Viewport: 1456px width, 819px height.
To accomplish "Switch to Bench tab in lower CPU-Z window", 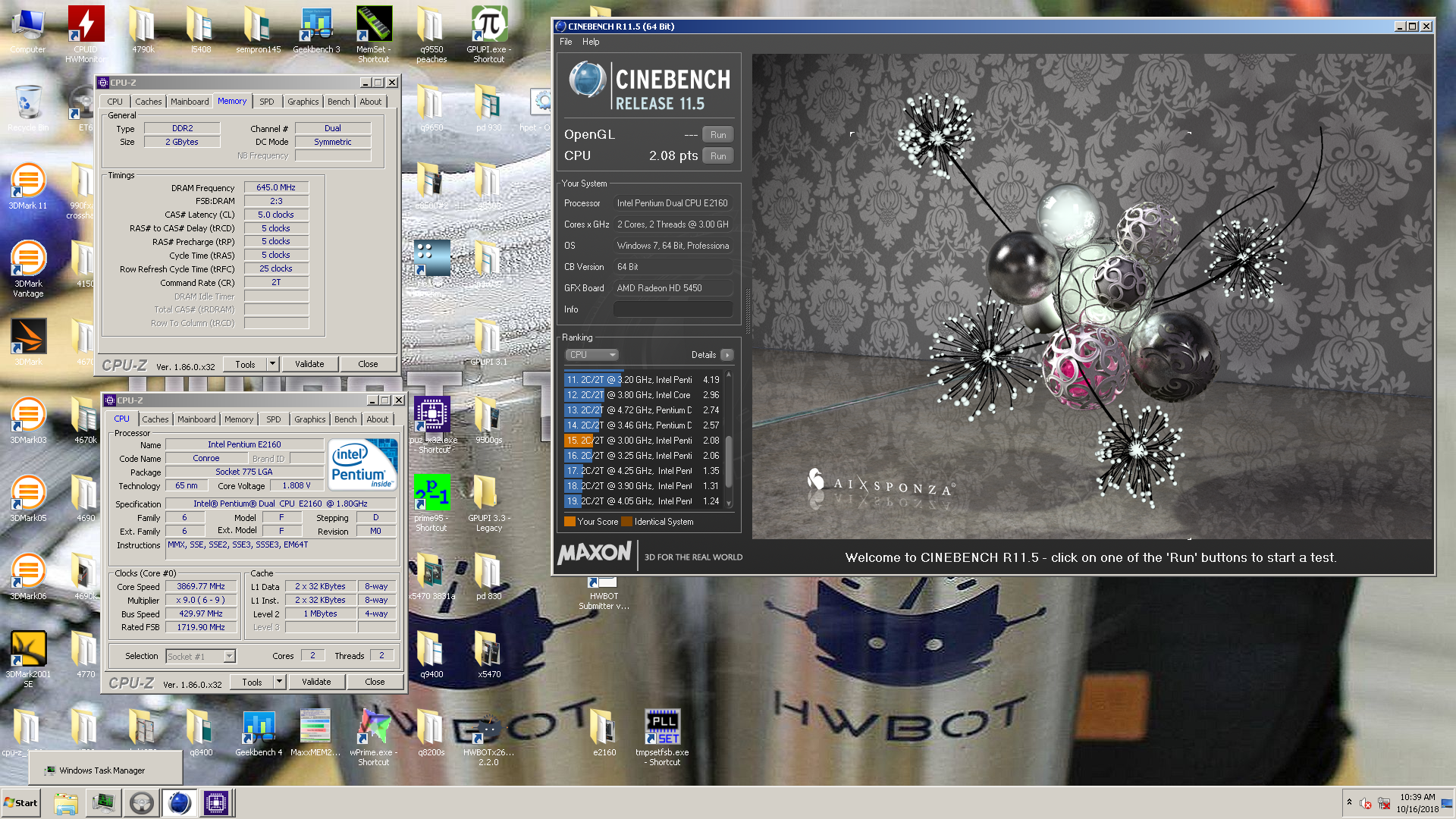I will click(346, 419).
